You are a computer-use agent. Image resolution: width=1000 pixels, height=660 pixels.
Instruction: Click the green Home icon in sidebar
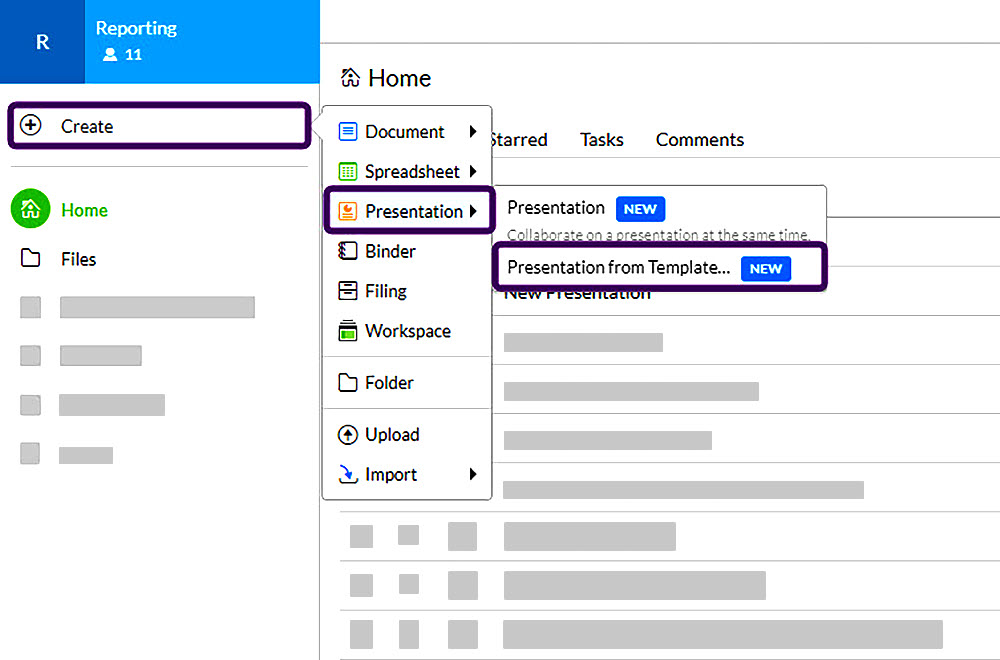pos(31,210)
